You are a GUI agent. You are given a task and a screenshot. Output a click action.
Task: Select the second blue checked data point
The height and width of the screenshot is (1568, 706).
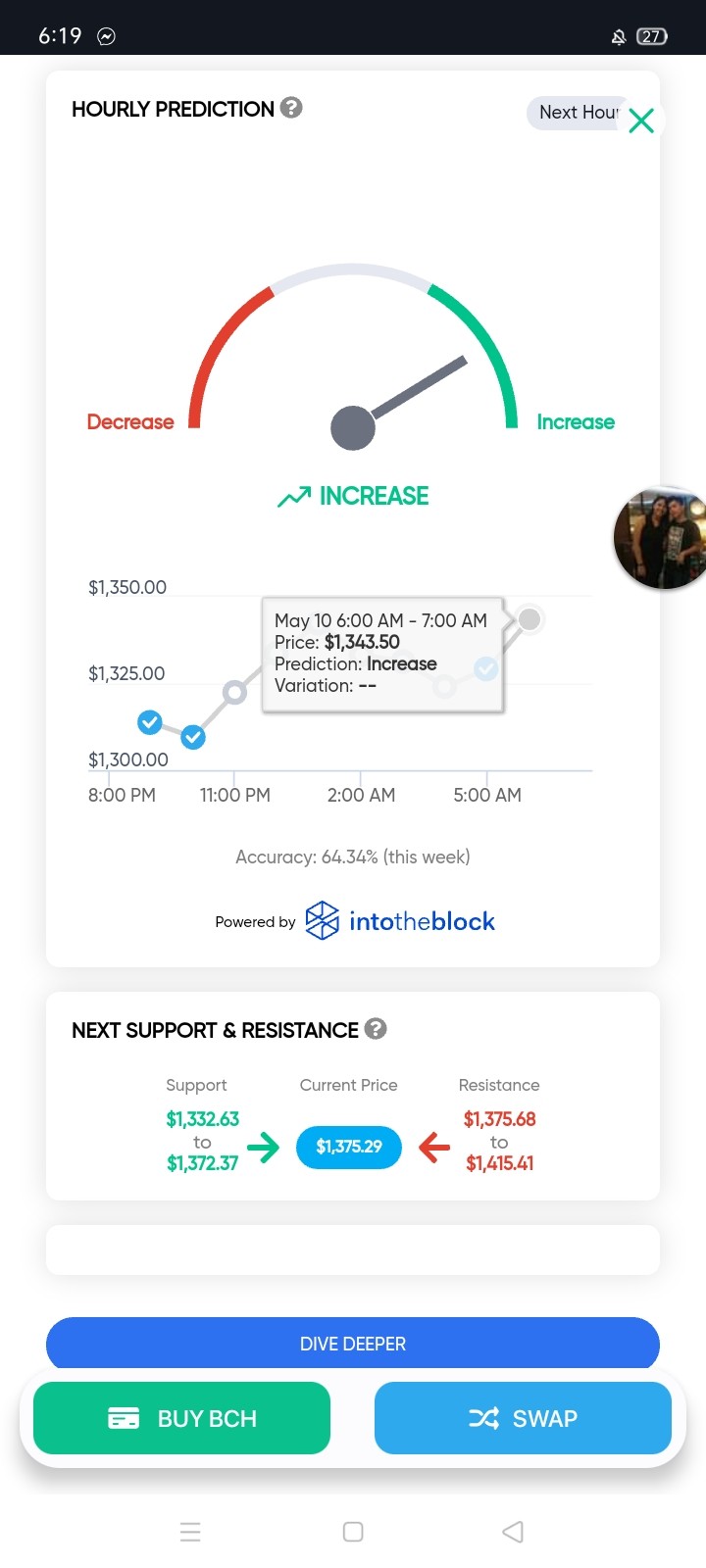pyautogui.click(x=193, y=737)
